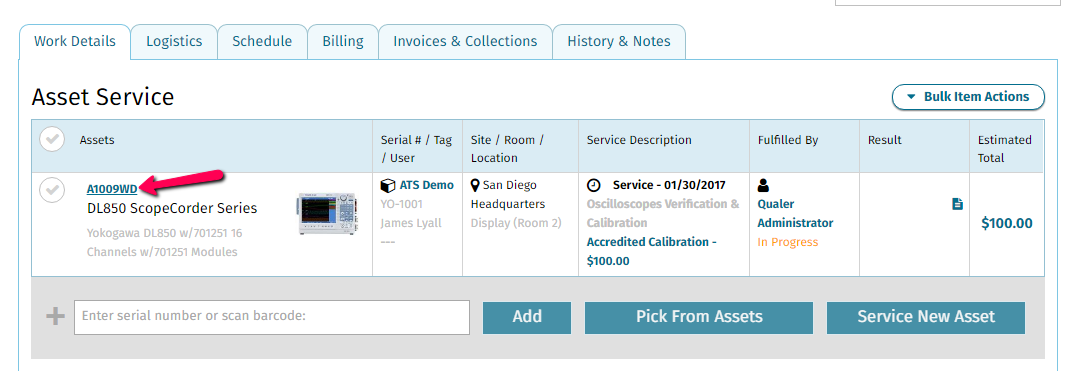Open Invoices & Collections tab

tap(465, 41)
